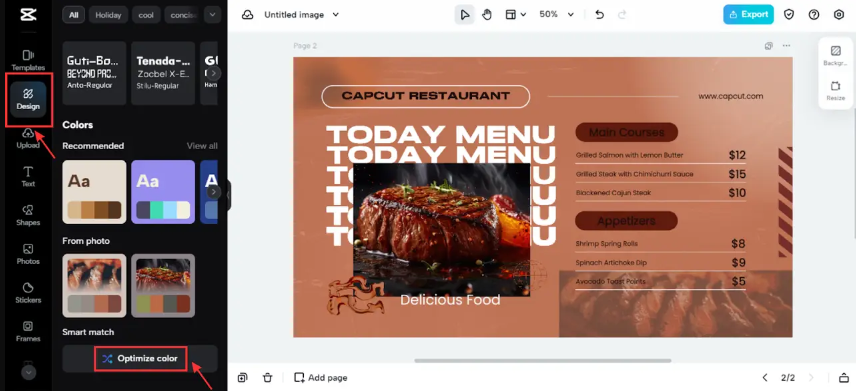The width and height of the screenshot is (856, 391).
Task: Select the hand pan tool
Action: point(487,15)
